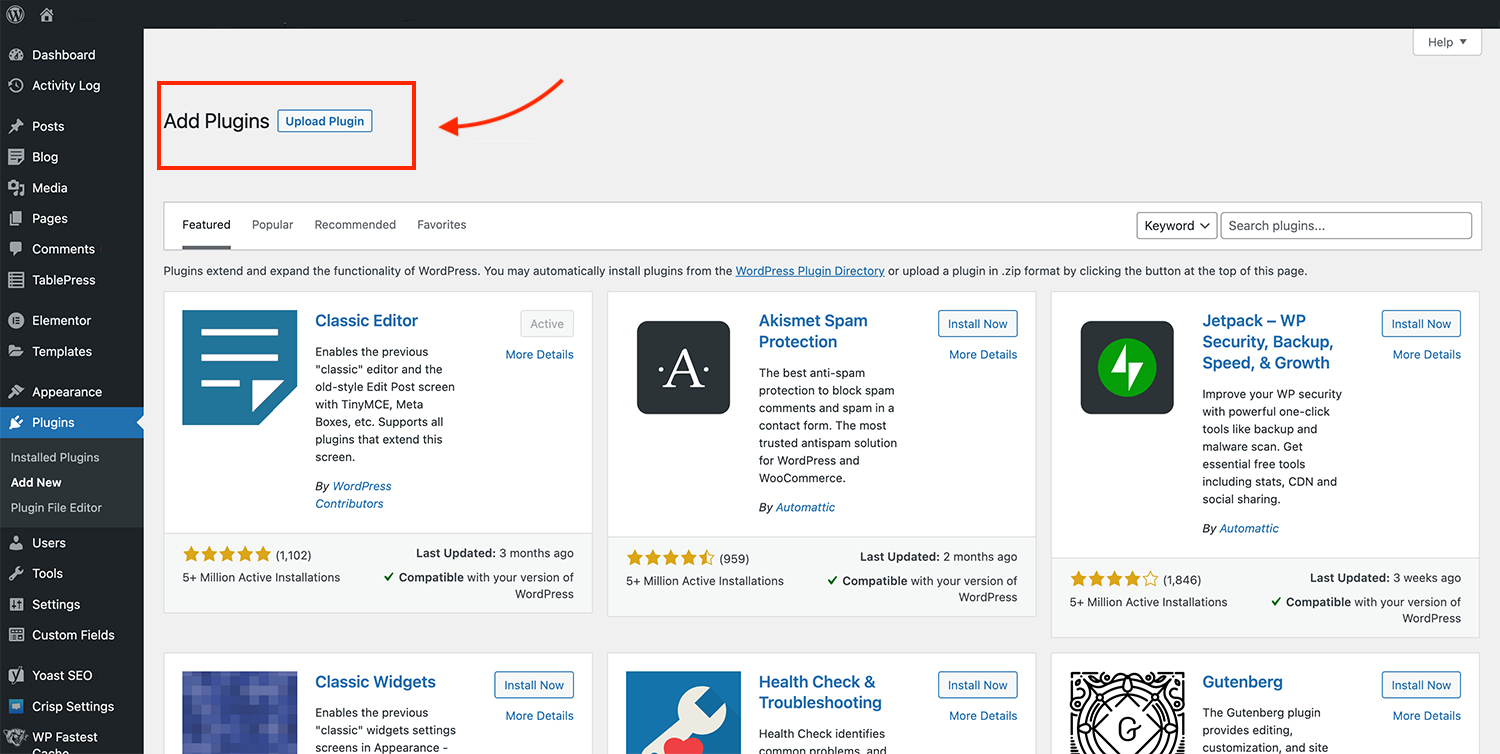Click the Appearance paintbrush icon

coord(16,392)
